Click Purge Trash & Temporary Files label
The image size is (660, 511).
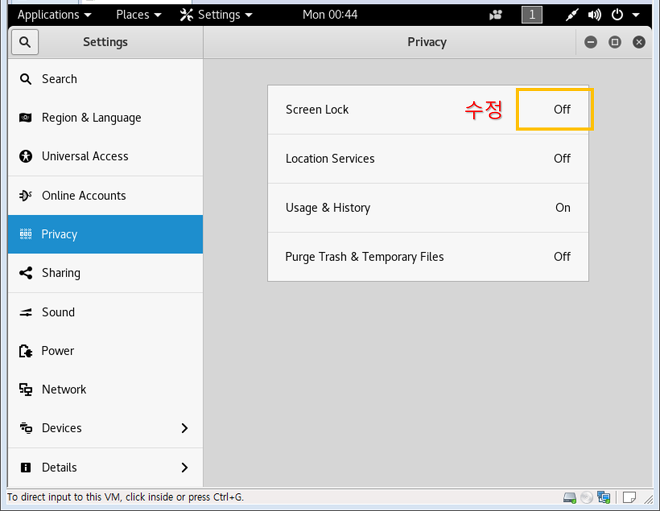(365, 257)
